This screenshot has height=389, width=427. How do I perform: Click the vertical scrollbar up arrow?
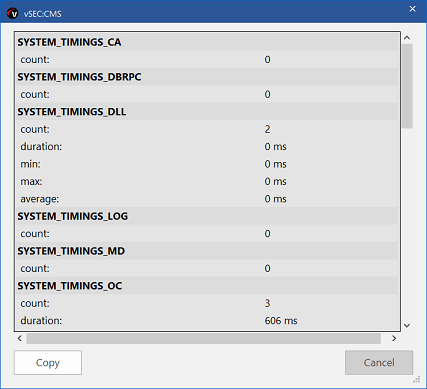407,38
